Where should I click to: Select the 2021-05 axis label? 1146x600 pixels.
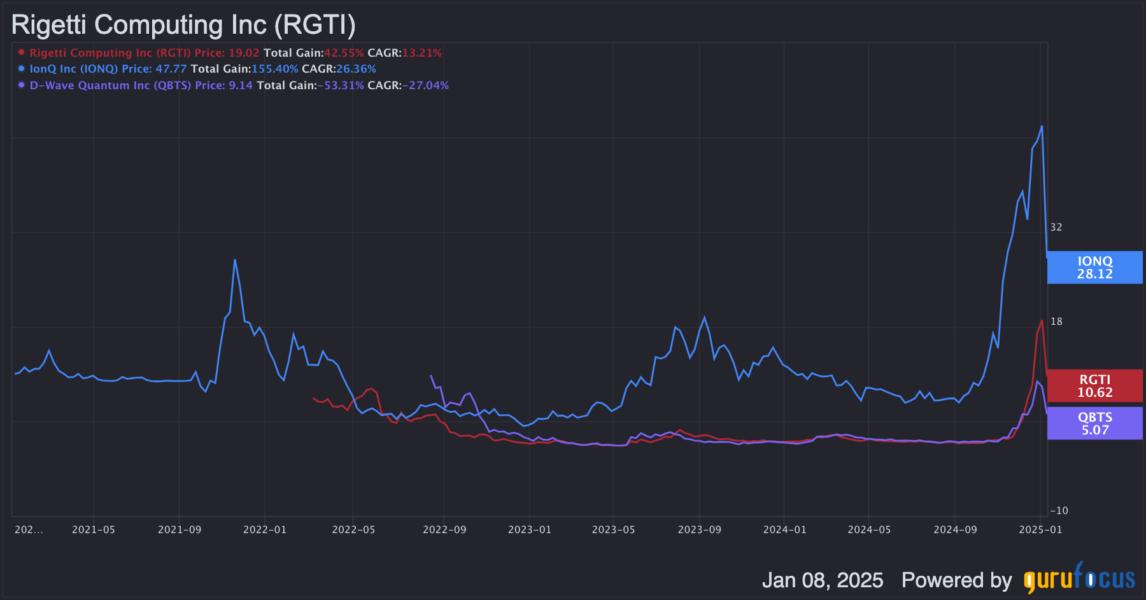click(94, 528)
